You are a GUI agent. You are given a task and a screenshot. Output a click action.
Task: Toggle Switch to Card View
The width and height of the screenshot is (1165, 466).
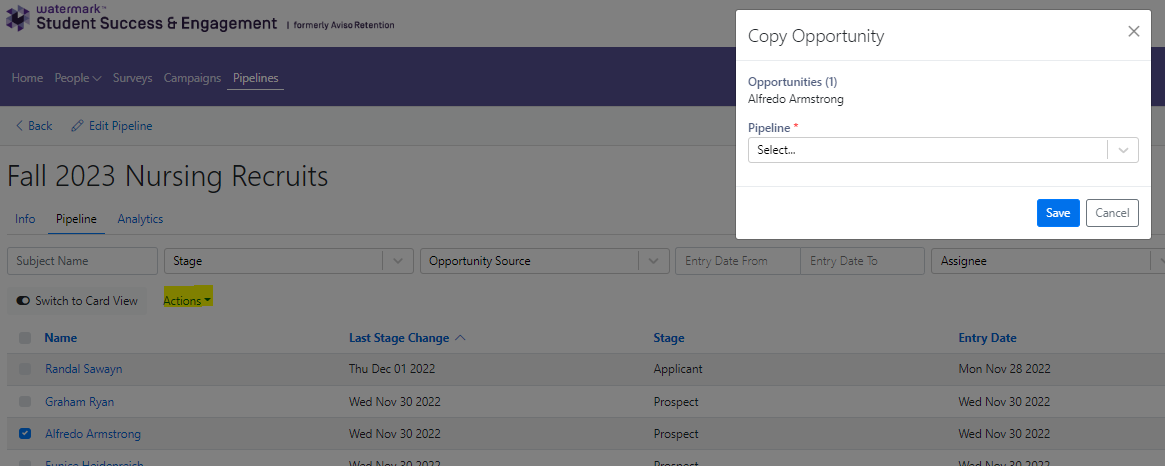click(x=77, y=301)
